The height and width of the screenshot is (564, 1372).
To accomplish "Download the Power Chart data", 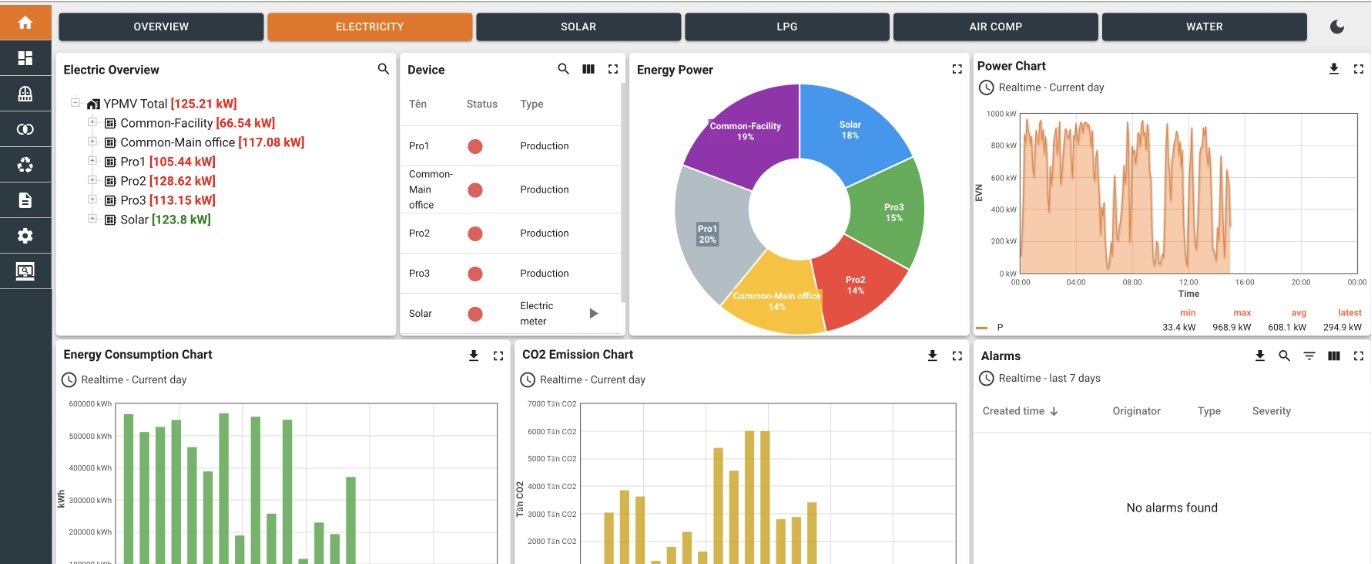I will tap(1333, 69).
